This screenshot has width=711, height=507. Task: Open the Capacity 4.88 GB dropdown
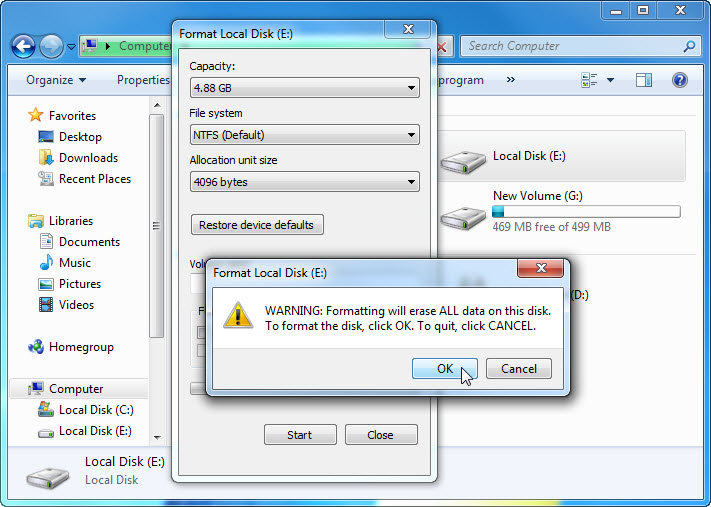tap(305, 88)
